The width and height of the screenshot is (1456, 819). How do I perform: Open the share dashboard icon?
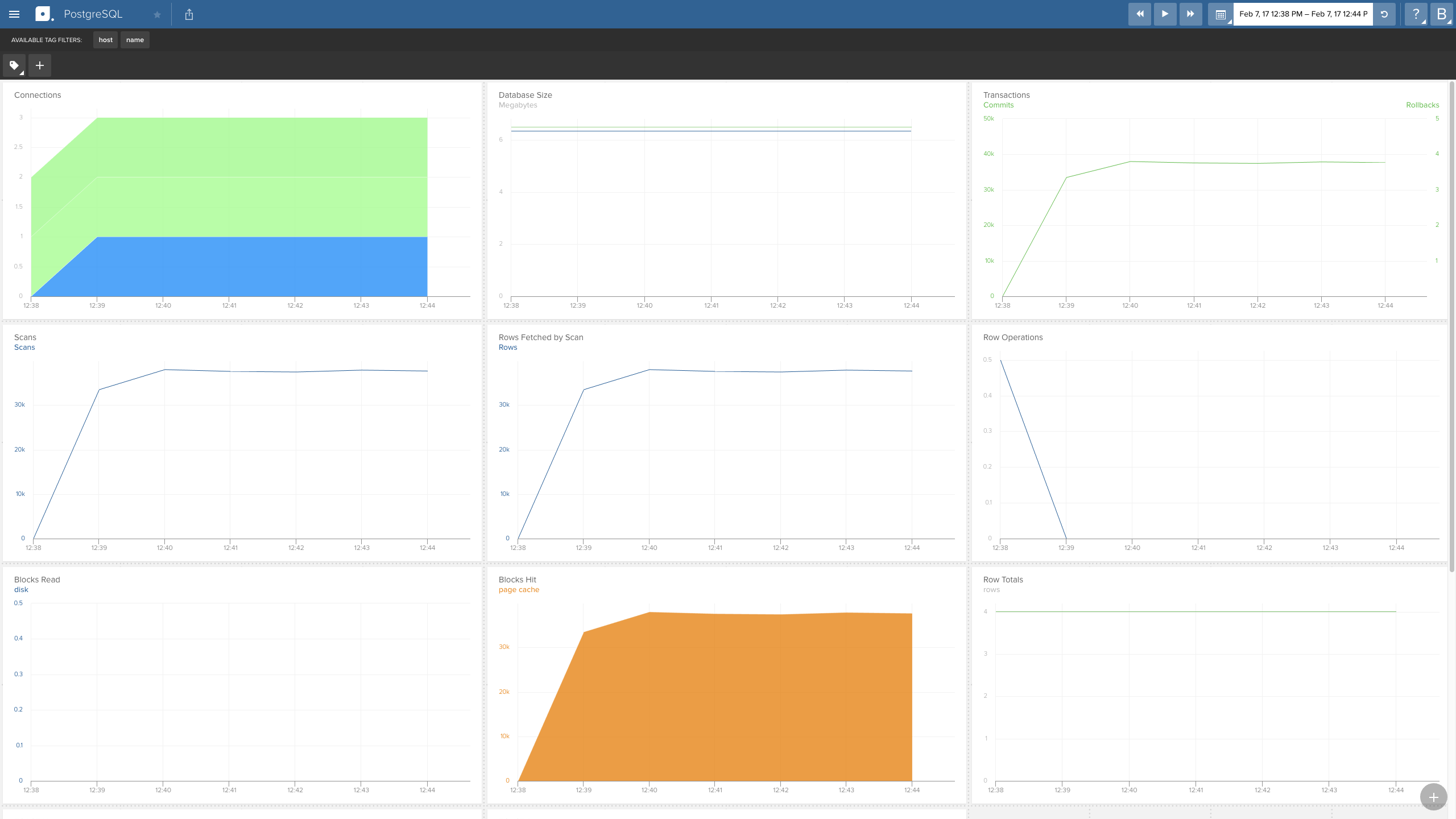coord(189,14)
